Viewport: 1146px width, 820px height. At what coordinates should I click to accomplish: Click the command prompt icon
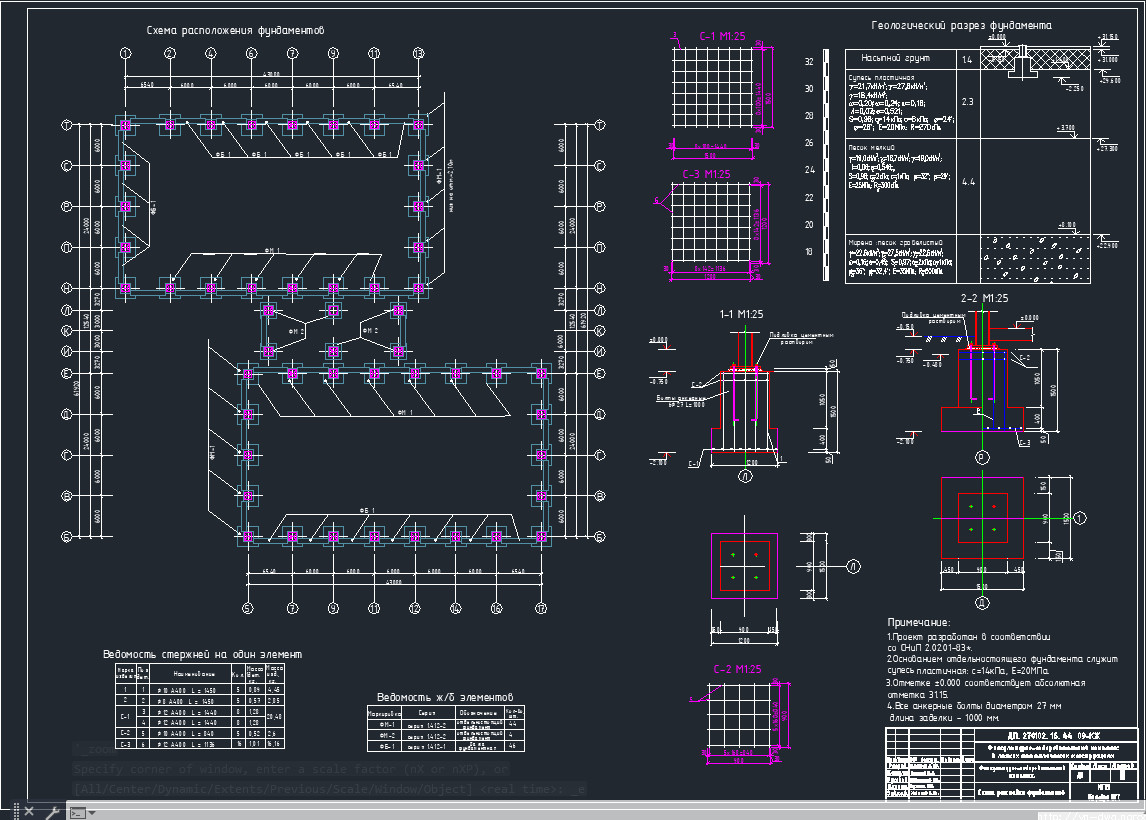[x=76, y=812]
